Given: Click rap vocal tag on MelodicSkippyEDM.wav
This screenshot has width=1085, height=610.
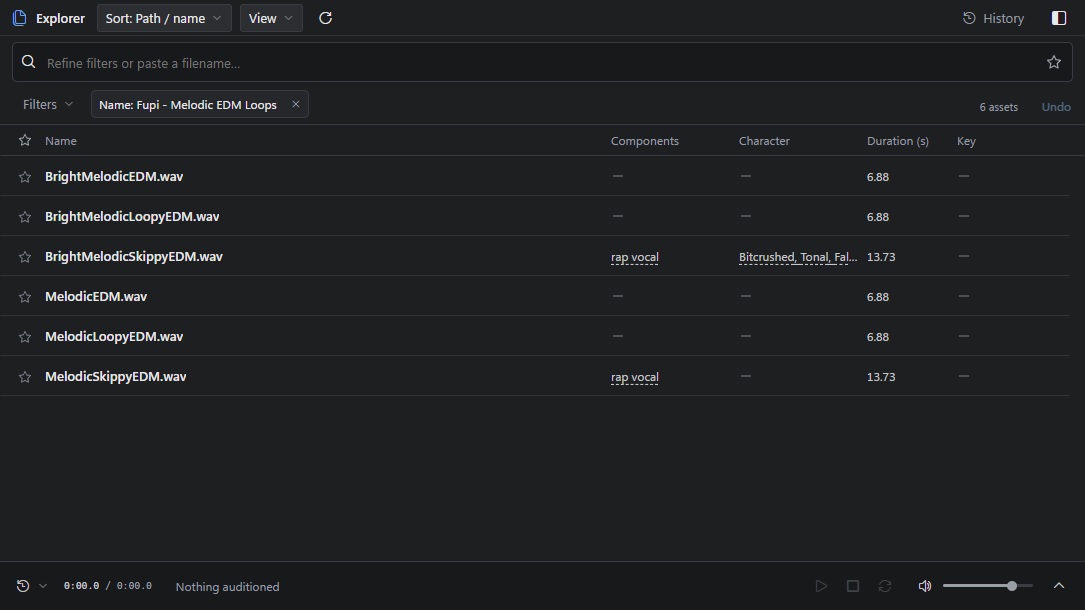Looking at the screenshot, I should [635, 378].
